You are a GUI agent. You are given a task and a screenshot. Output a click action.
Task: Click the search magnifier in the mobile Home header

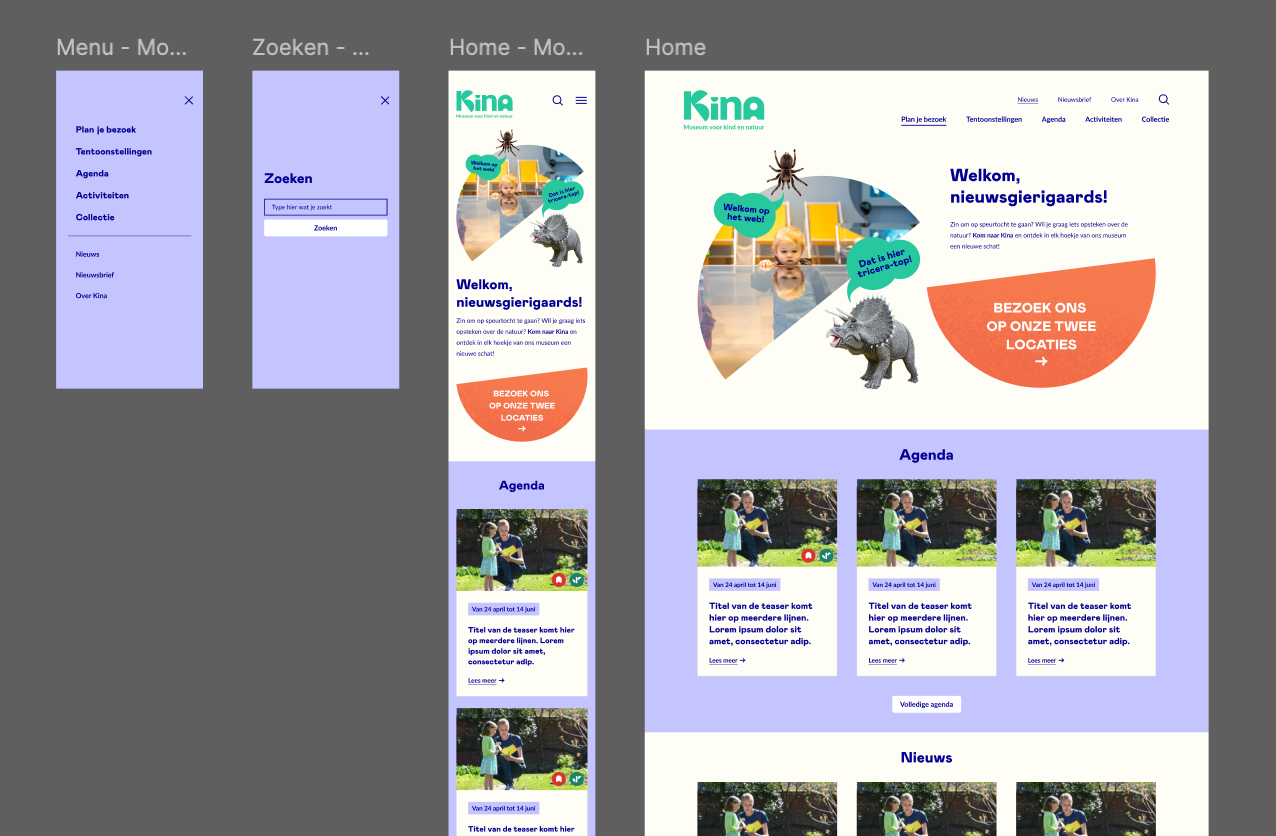click(558, 100)
